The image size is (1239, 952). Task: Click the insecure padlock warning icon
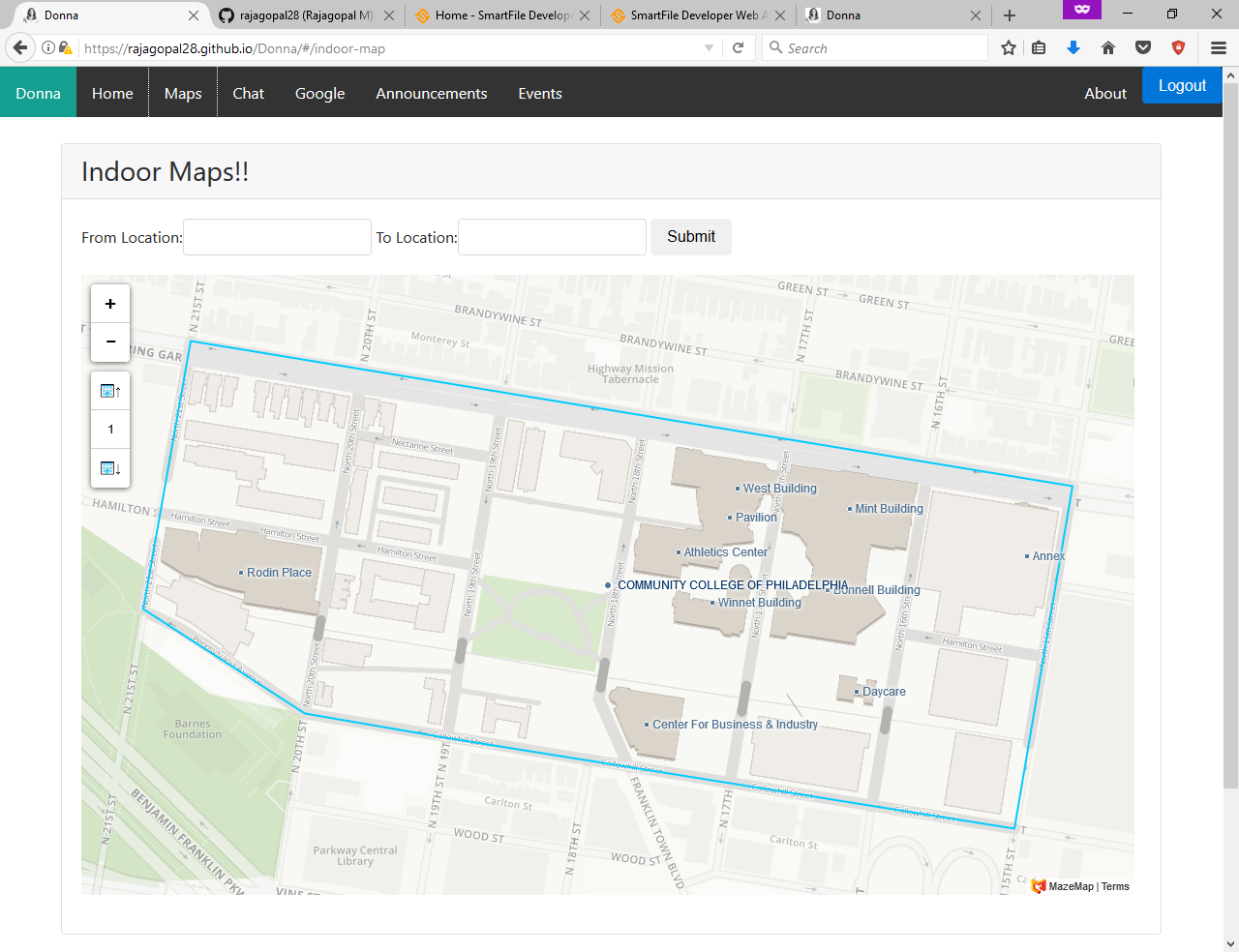[x=66, y=47]
